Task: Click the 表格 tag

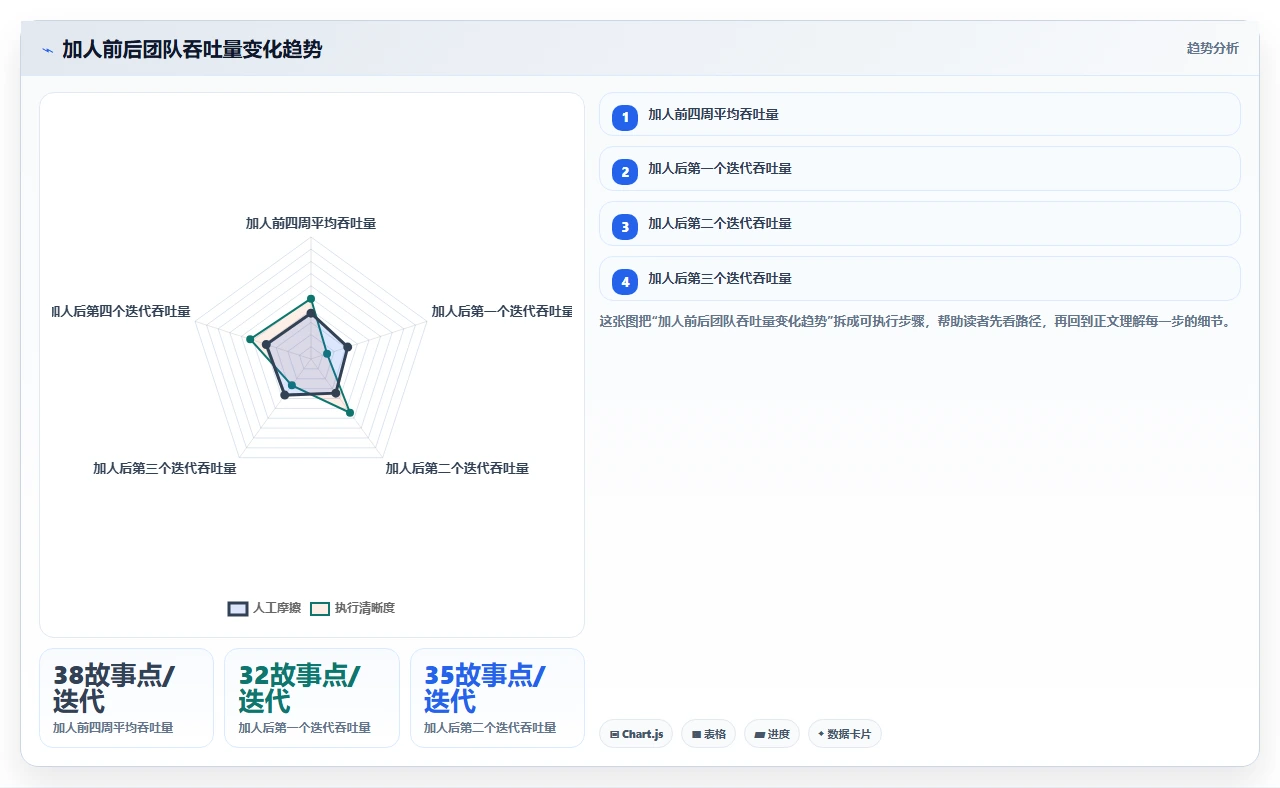Action: (x=708, y=734)
